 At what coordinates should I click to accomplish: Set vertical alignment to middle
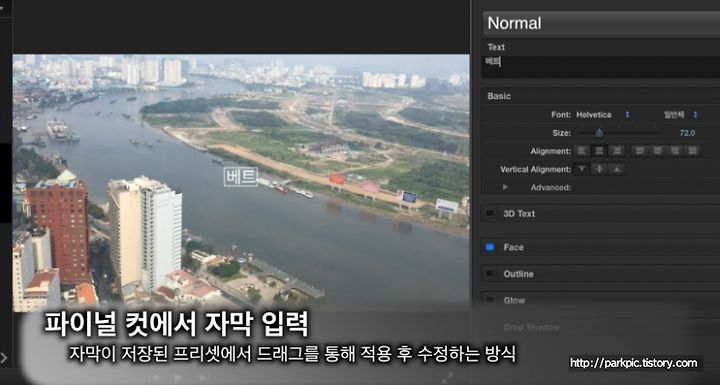point(599,169)
